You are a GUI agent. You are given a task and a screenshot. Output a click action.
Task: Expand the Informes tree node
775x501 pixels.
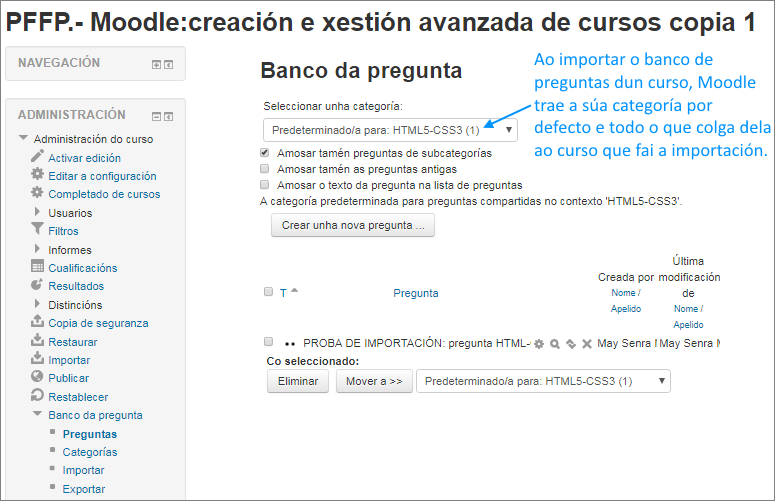coord(37,249)
